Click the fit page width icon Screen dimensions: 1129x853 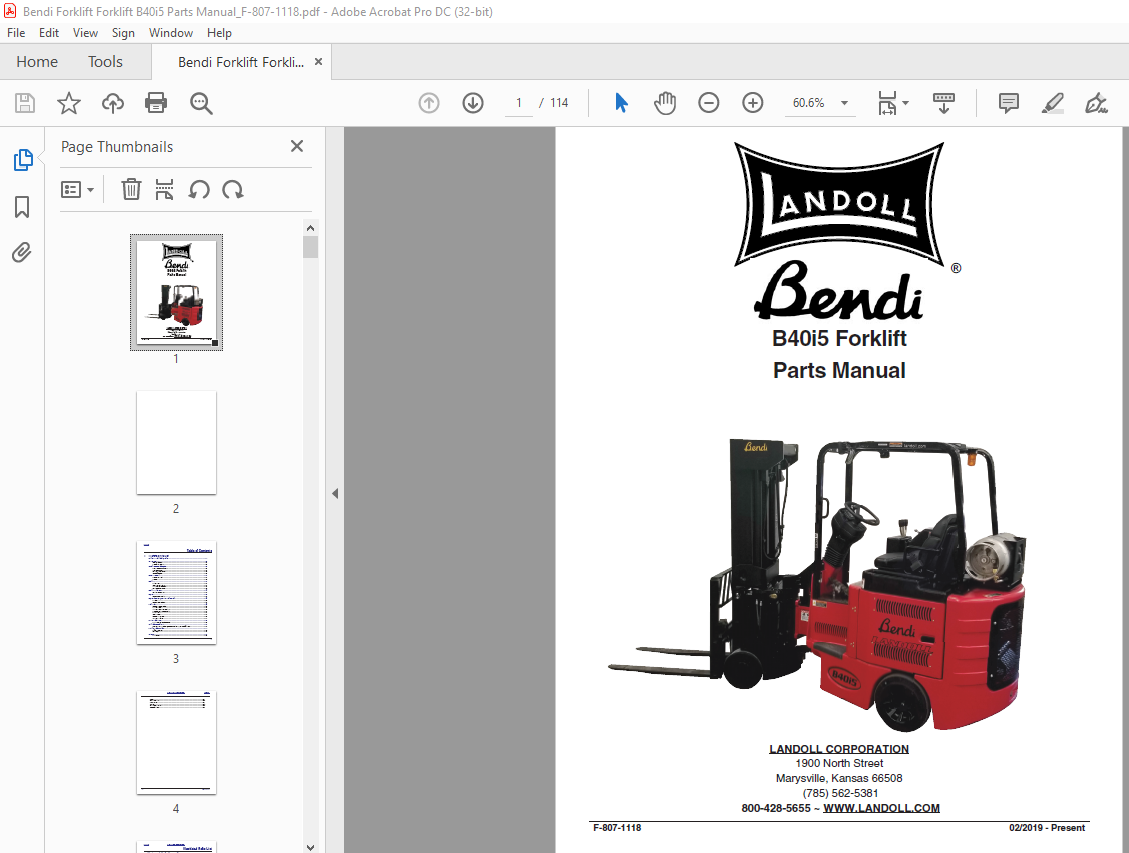pos(887,103)
